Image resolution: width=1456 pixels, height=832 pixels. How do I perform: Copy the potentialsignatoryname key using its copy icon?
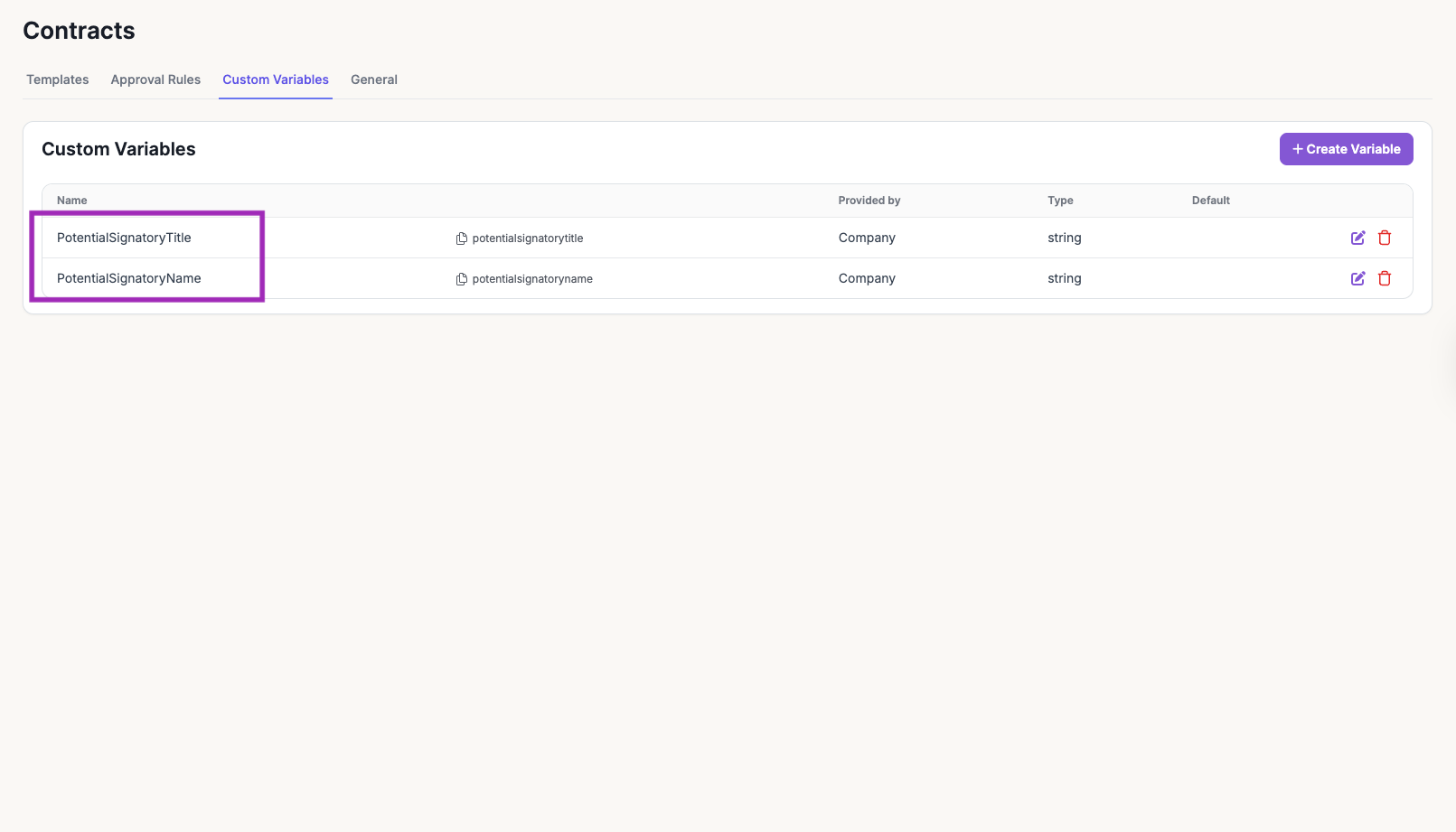point(462,279)
